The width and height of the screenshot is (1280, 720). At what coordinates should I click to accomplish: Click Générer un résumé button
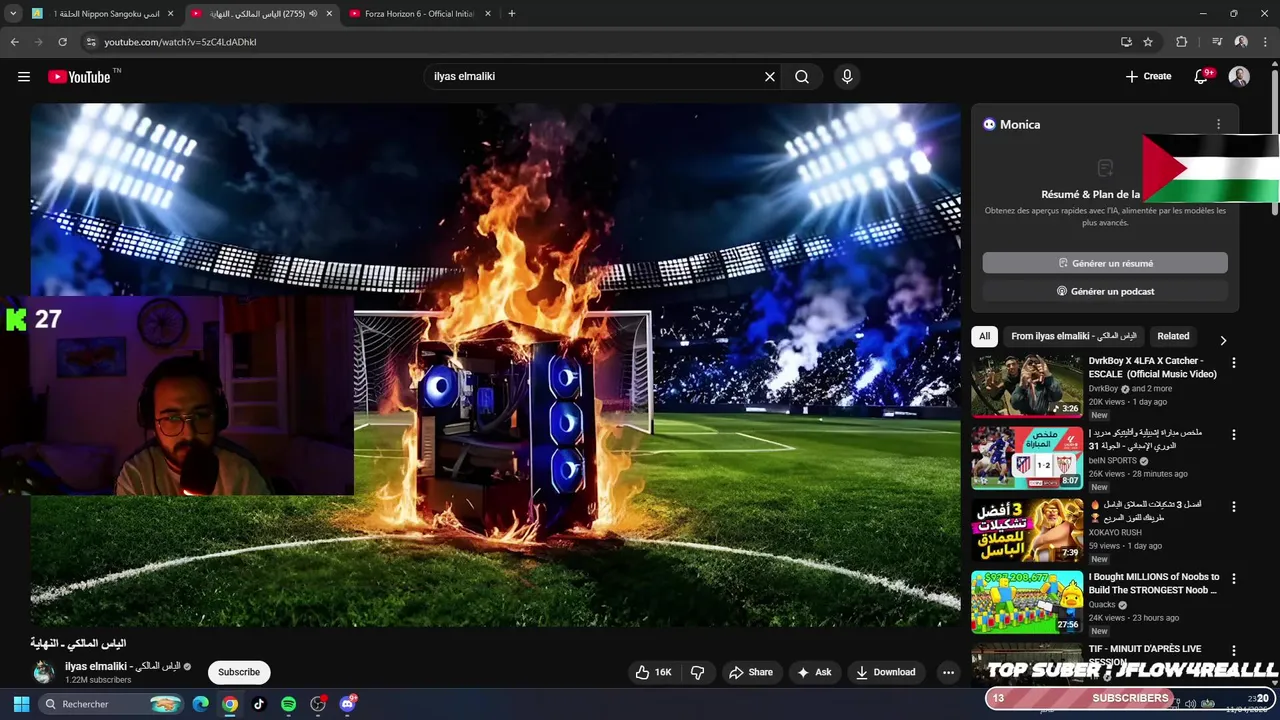(1105, 263)
